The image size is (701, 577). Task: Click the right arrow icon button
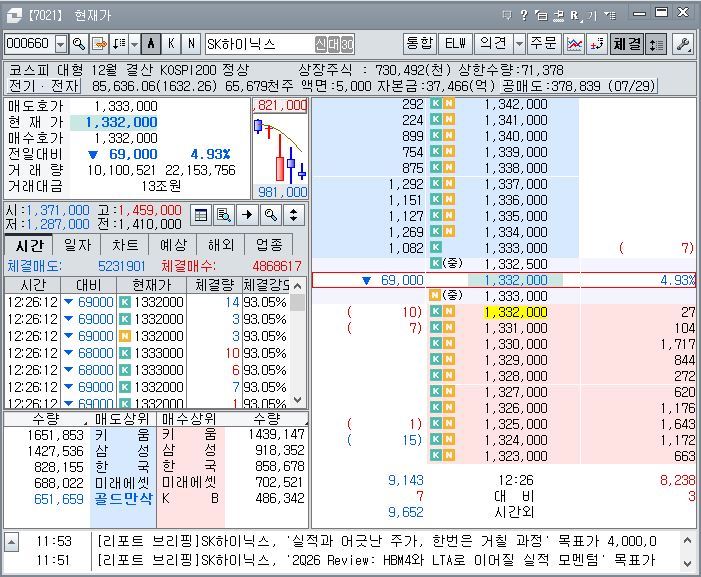(247, 215)
